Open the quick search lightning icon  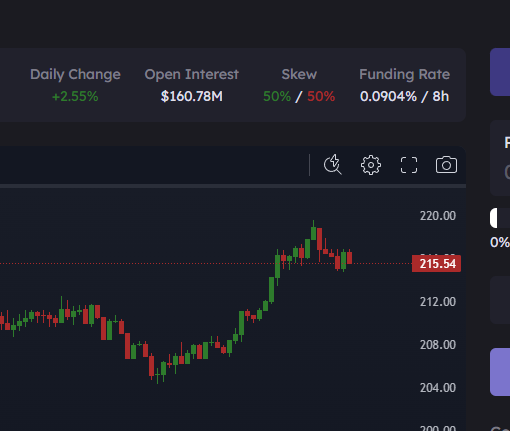click(x=333, y=165)
